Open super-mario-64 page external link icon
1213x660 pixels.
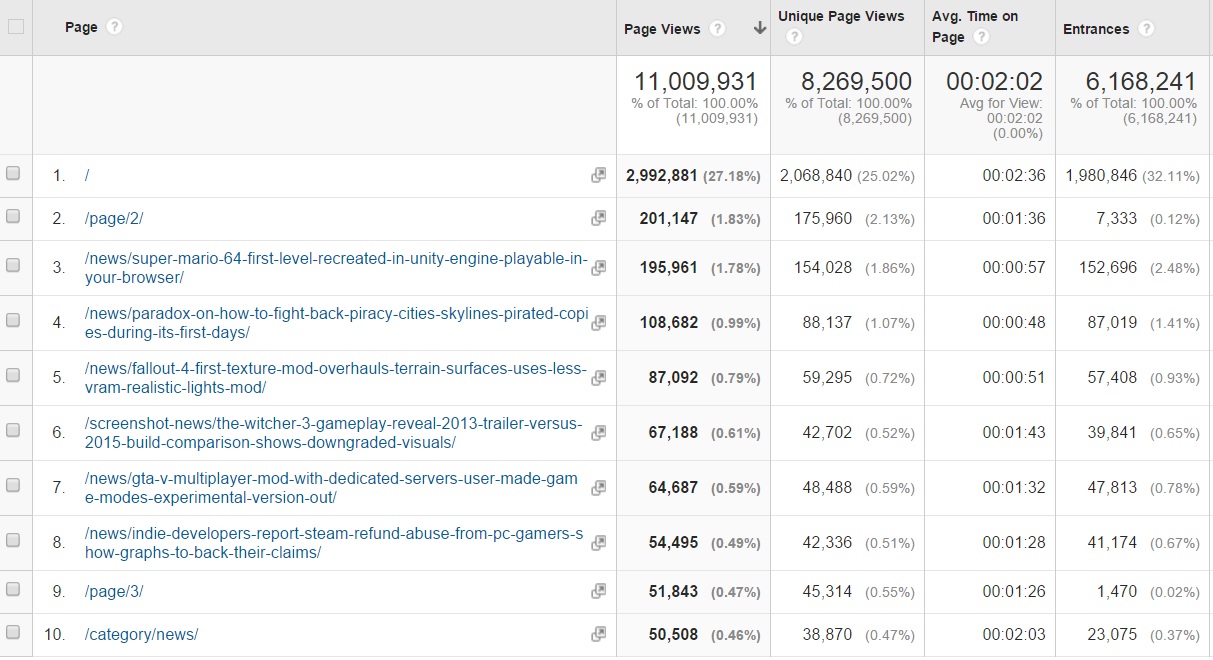pos(598,267)
